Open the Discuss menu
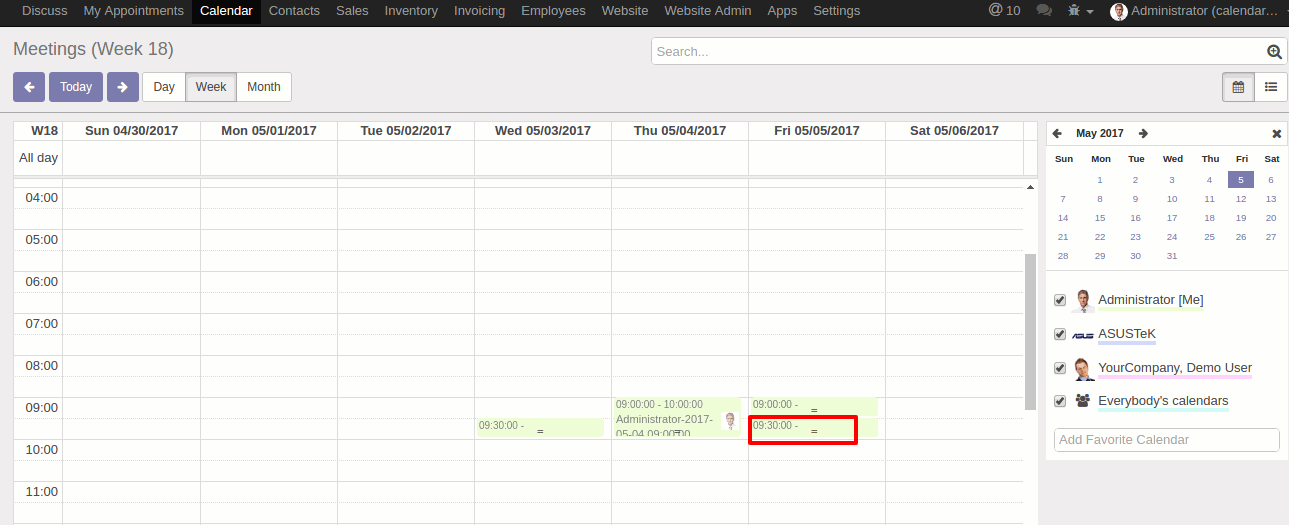 click(x=45, y=11)
